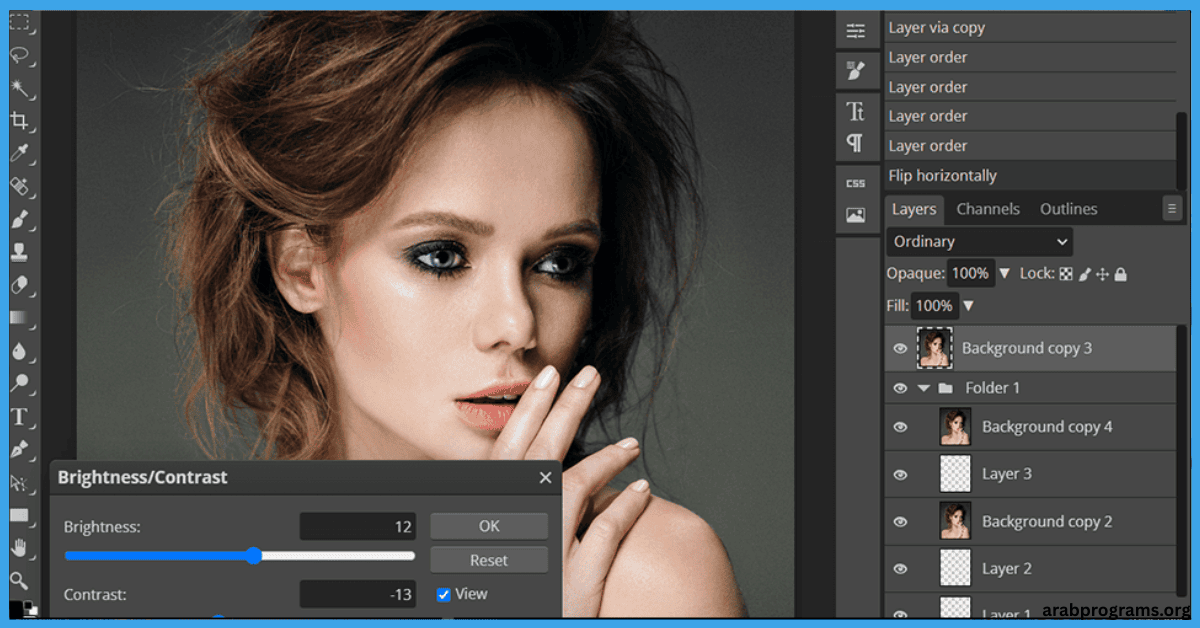Click OK in Brightness/Contrast dialog
Viewport: 1200px width, 628px height.
pyautogui.click(x=489, y=526)
